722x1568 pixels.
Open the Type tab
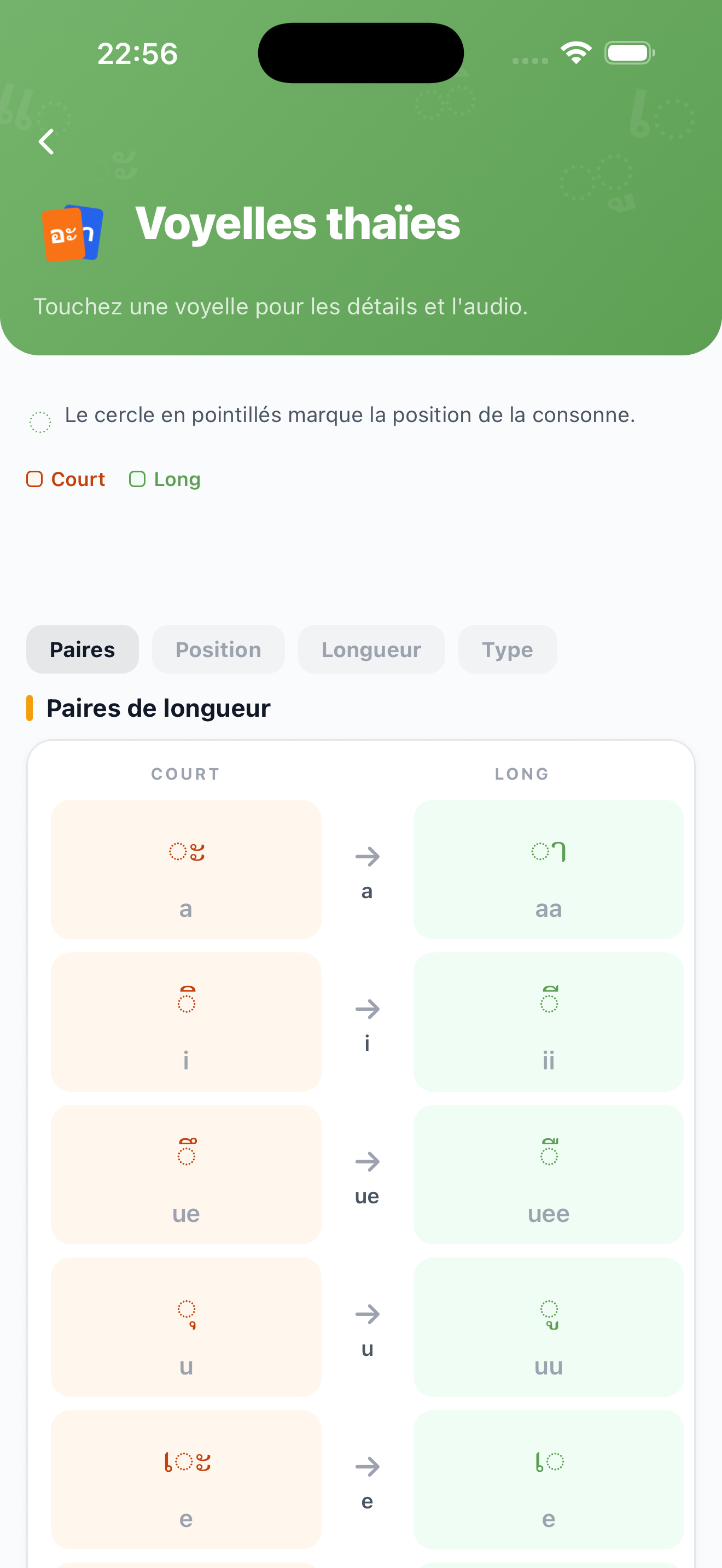click(508, 650)
